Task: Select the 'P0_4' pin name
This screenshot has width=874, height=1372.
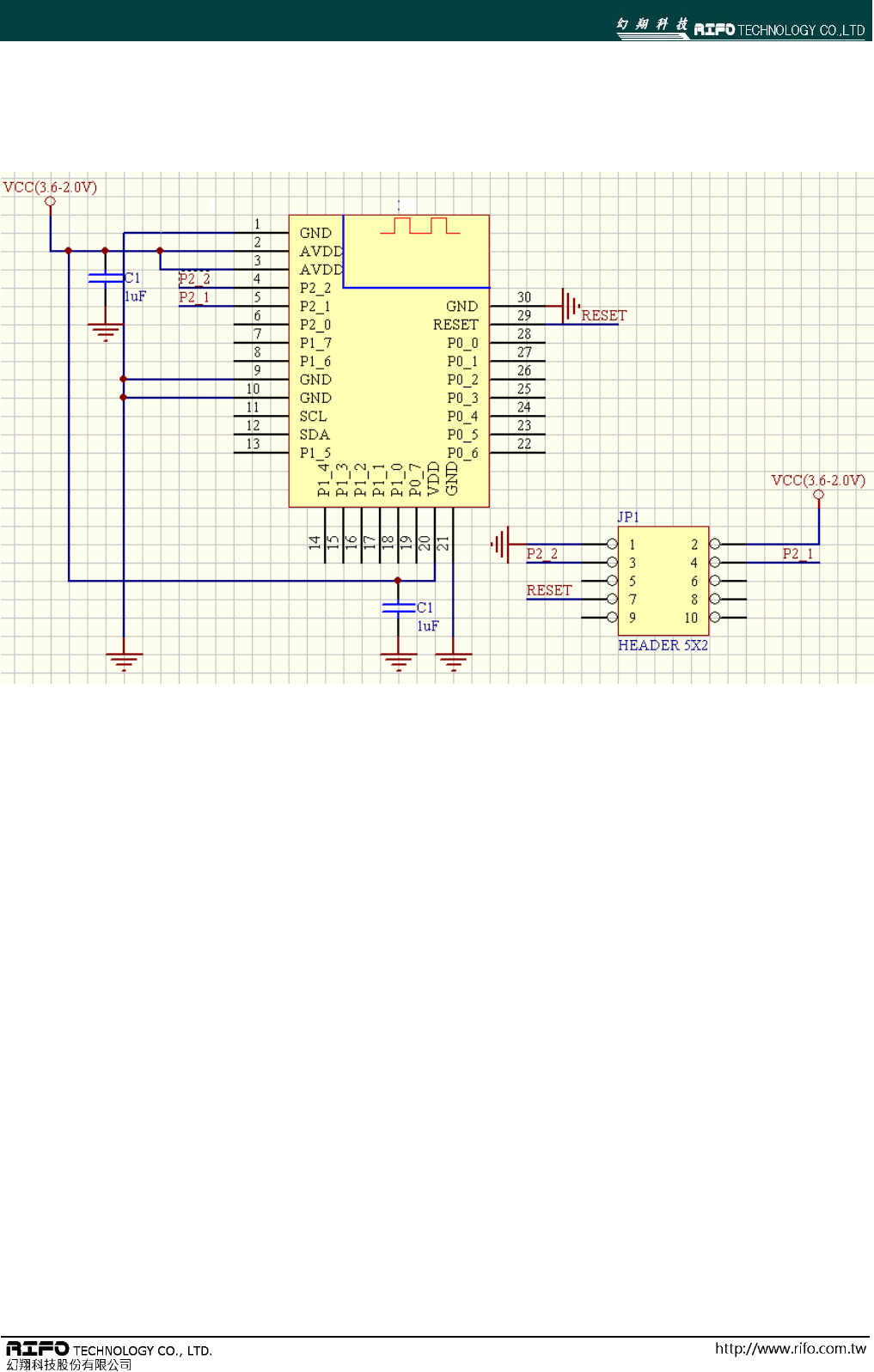Action: [462, 416]
